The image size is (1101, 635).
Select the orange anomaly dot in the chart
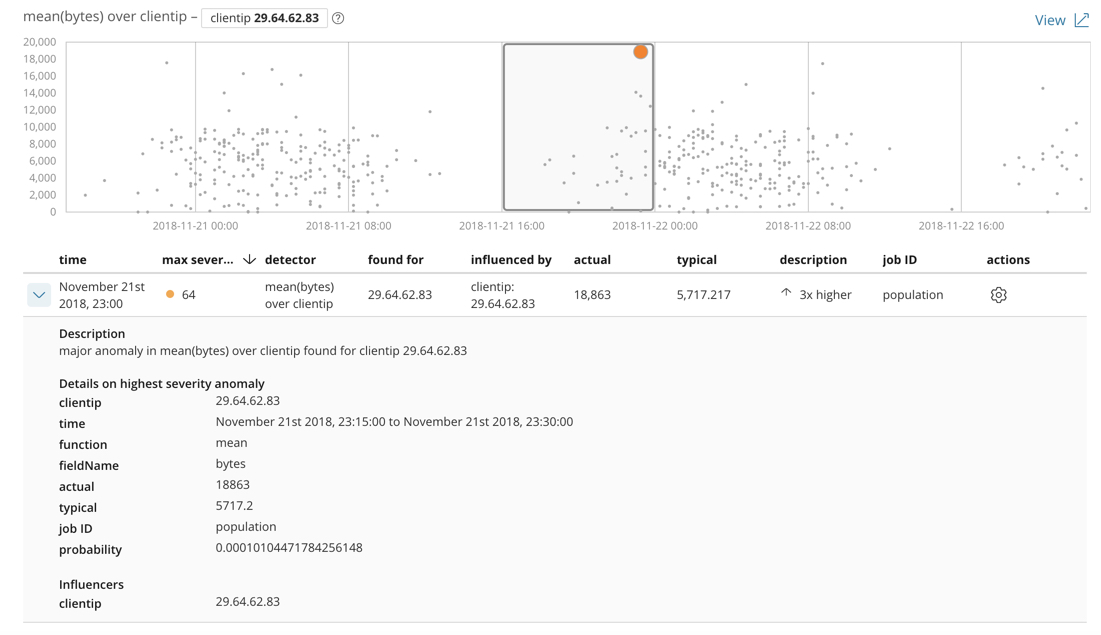tap(640, 51)
